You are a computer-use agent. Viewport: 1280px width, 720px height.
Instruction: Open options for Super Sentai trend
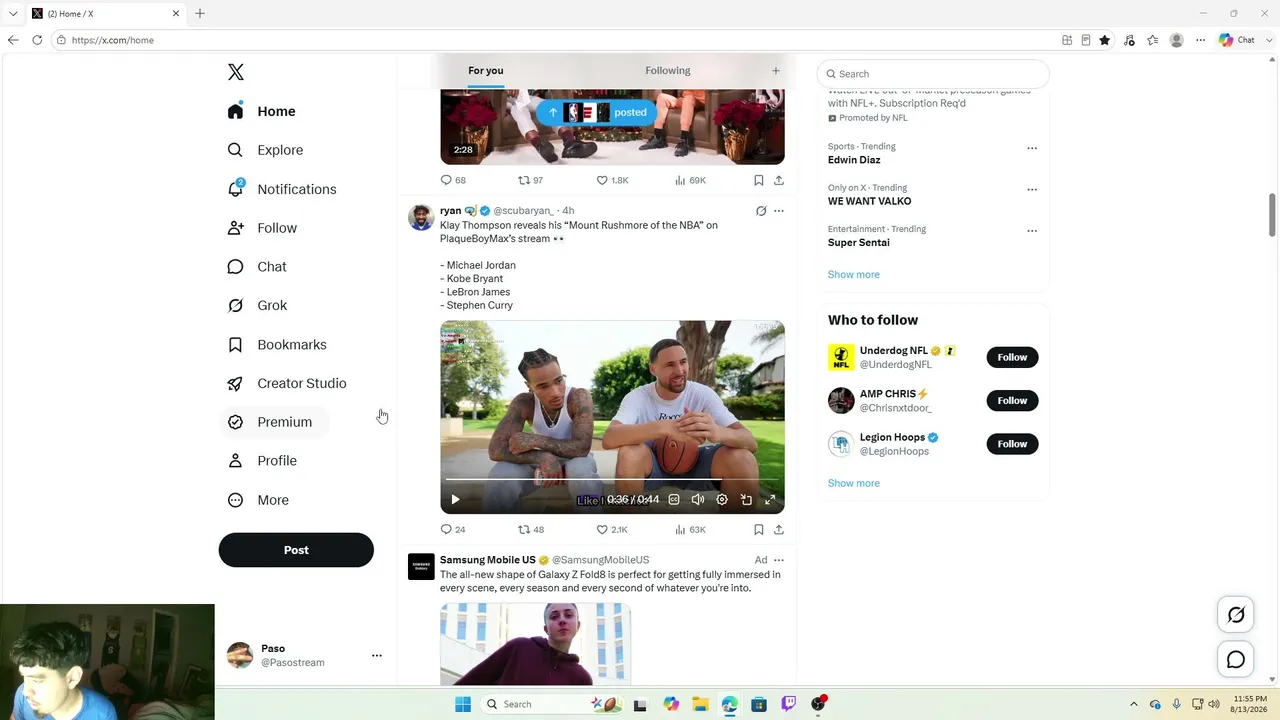click(x=1032, y=231)
